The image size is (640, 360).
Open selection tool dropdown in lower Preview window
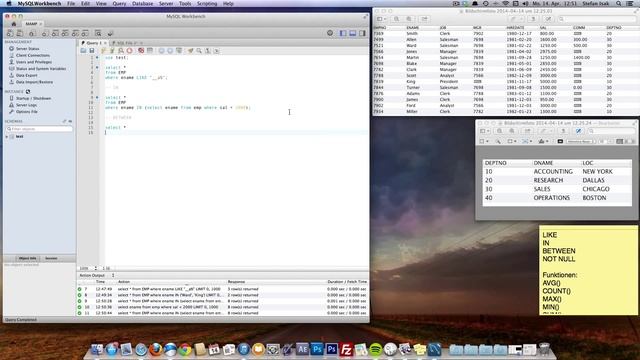click(x=484, y=141)
